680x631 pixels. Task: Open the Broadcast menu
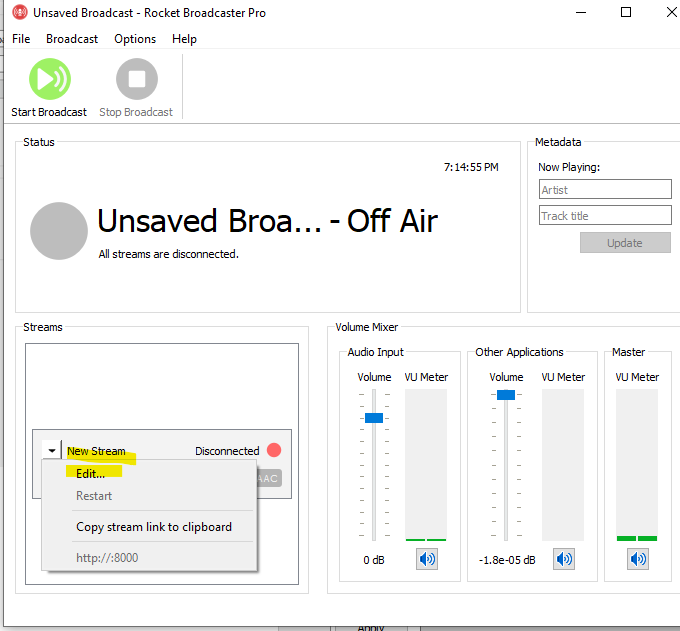(72, 39)
